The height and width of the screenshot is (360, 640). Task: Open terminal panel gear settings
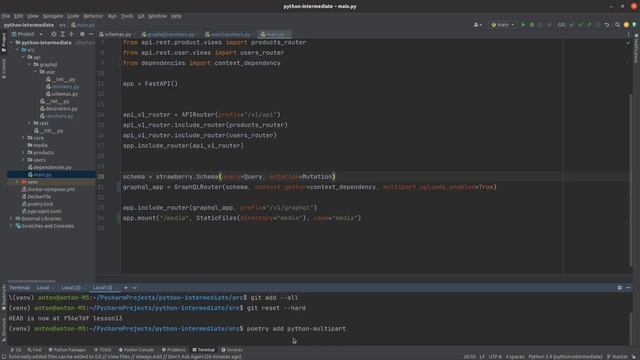coord(620,288)
